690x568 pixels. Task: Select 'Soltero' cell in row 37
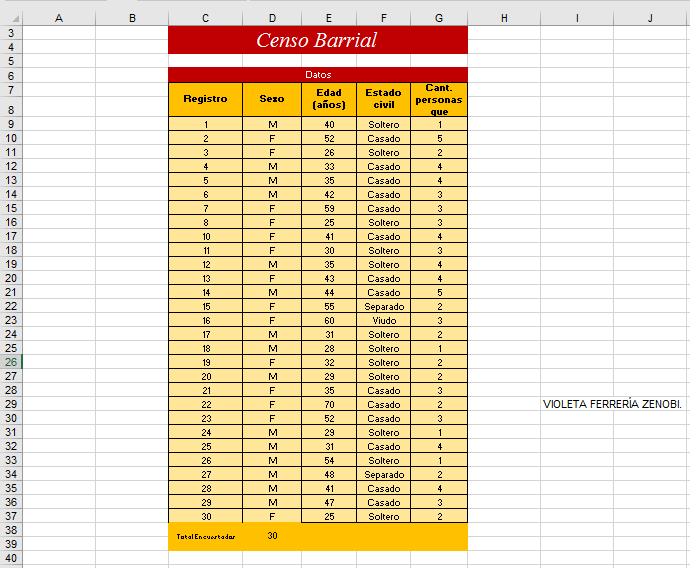[384, 517]
